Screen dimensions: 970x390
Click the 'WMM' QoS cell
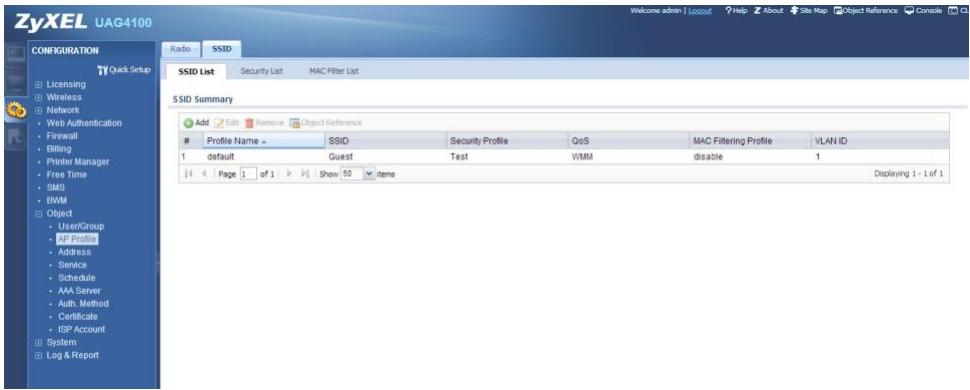point(629,157)
